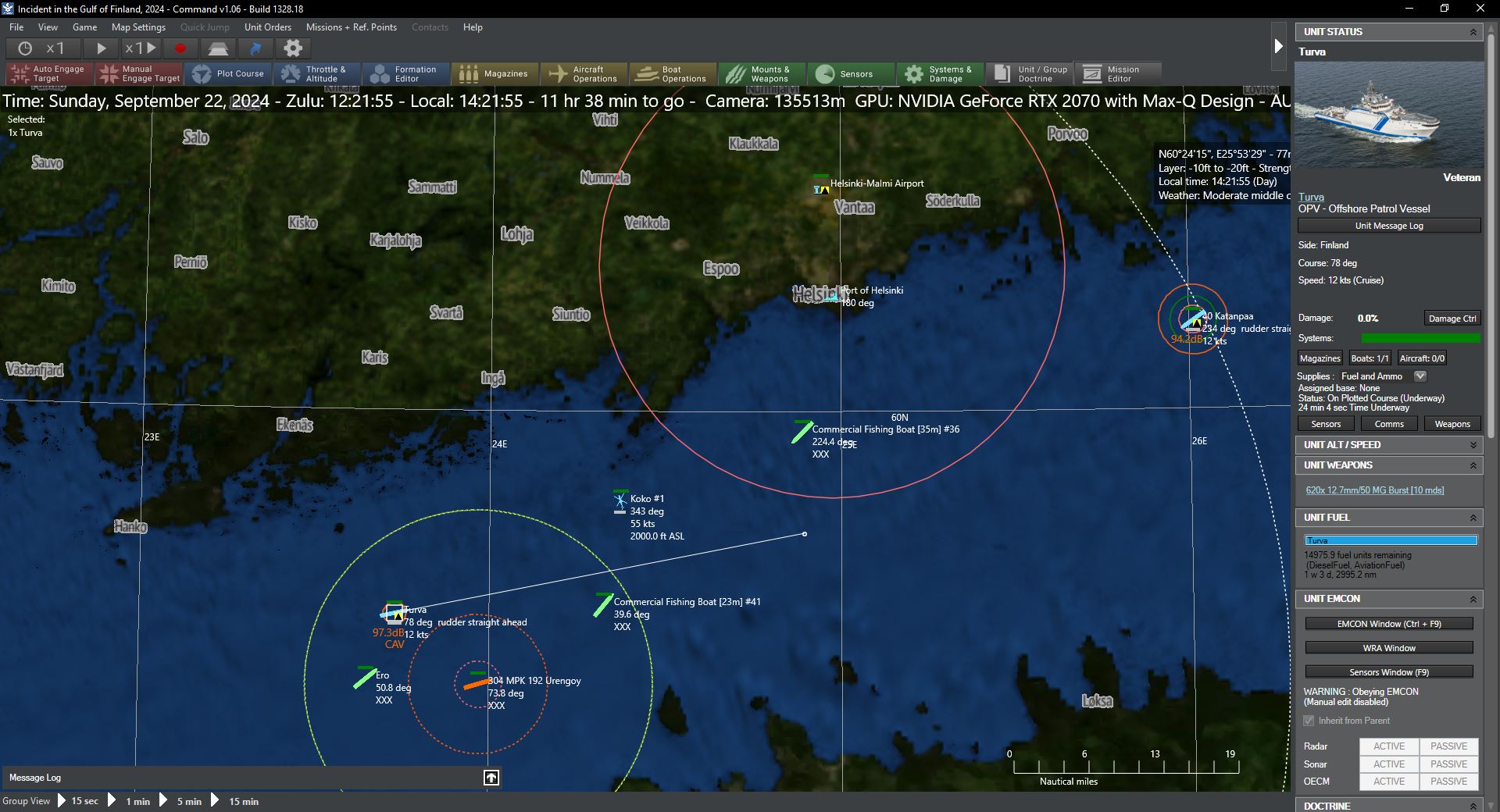Expand the Message Log with the up-arrow icon

click(x=491, y=778)
